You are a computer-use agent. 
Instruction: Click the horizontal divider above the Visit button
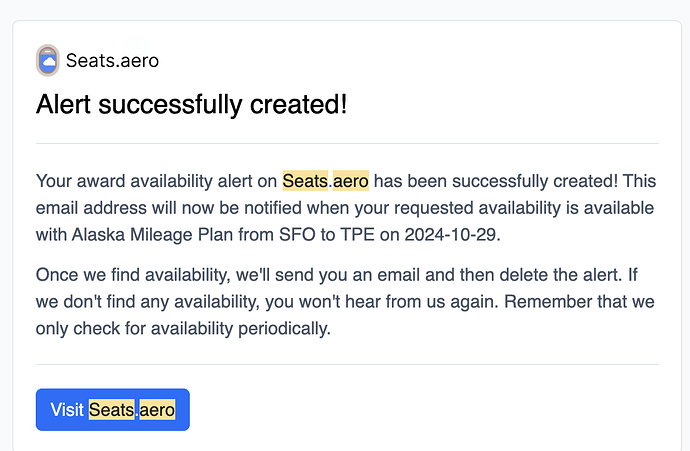[347, 364]
